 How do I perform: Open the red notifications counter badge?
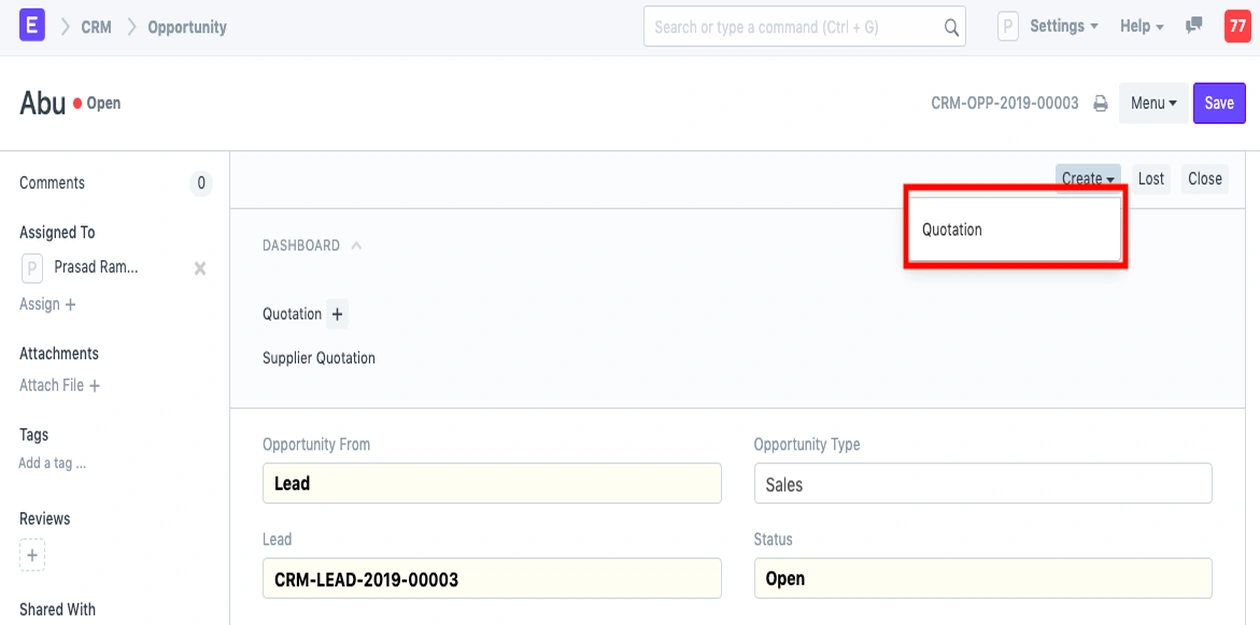pos(1236,27)
